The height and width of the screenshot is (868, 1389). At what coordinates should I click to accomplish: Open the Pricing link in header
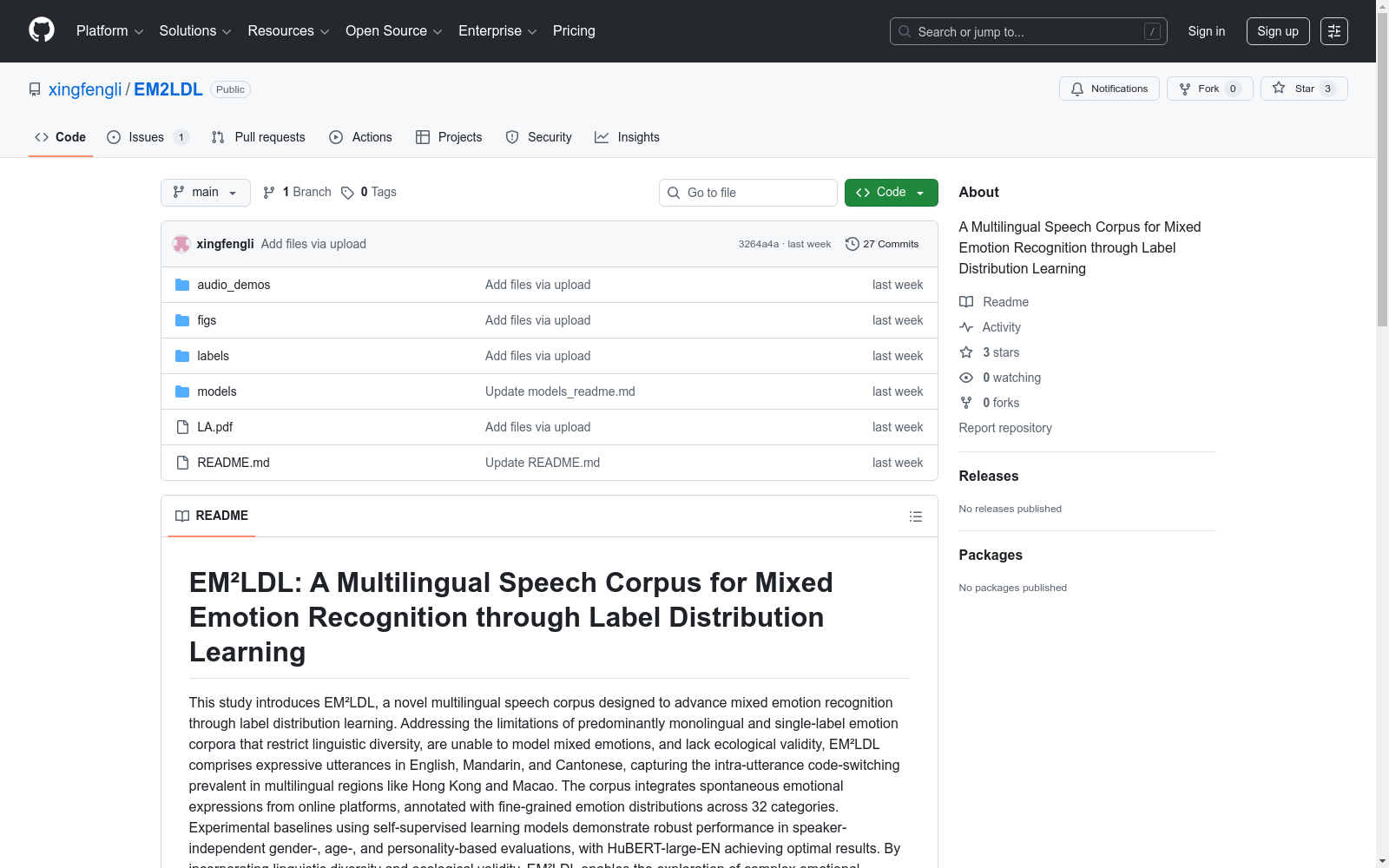[x=574, y=31]
